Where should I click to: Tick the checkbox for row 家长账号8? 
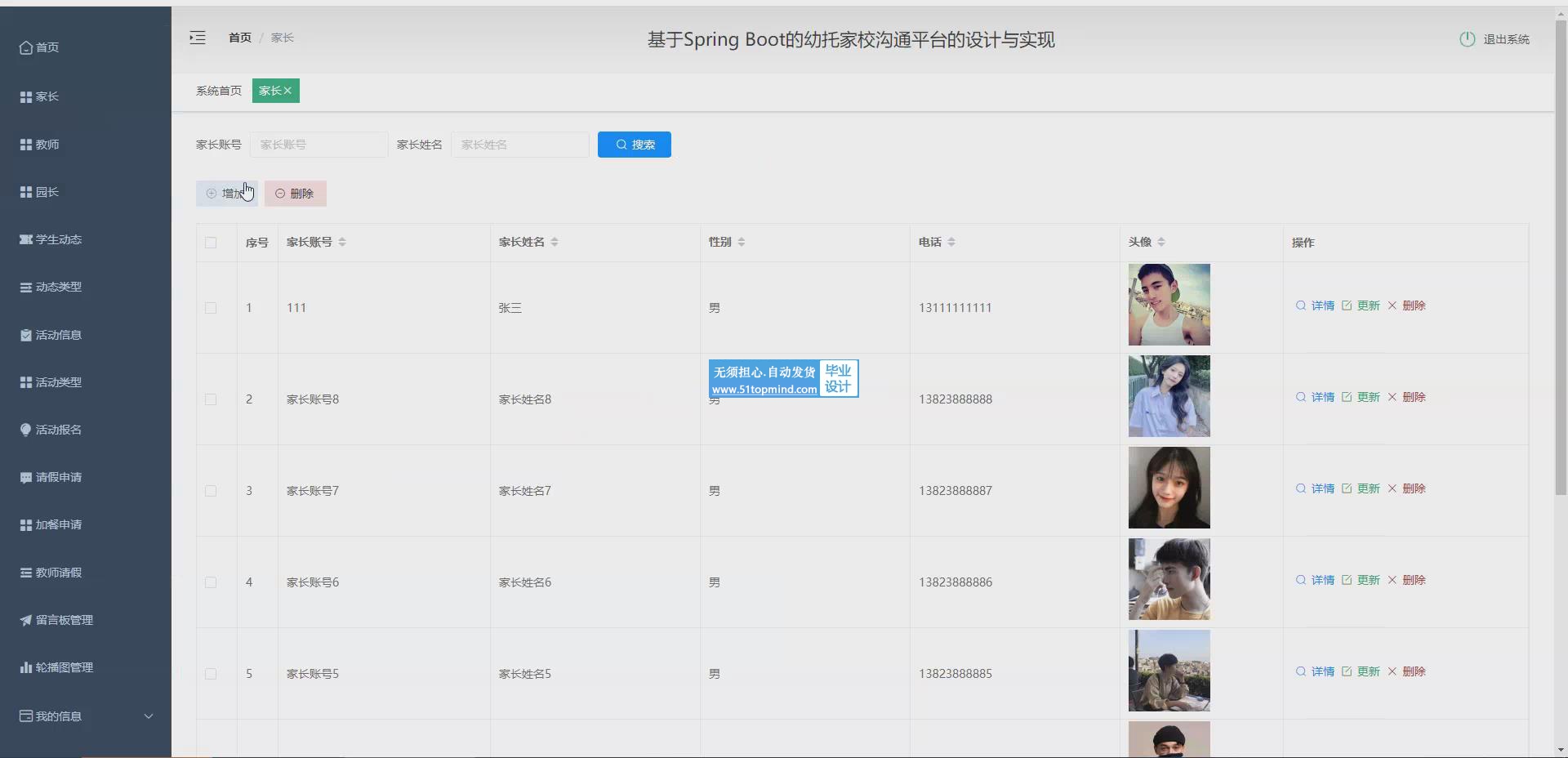pyautogui.click(x=211, y=399)
